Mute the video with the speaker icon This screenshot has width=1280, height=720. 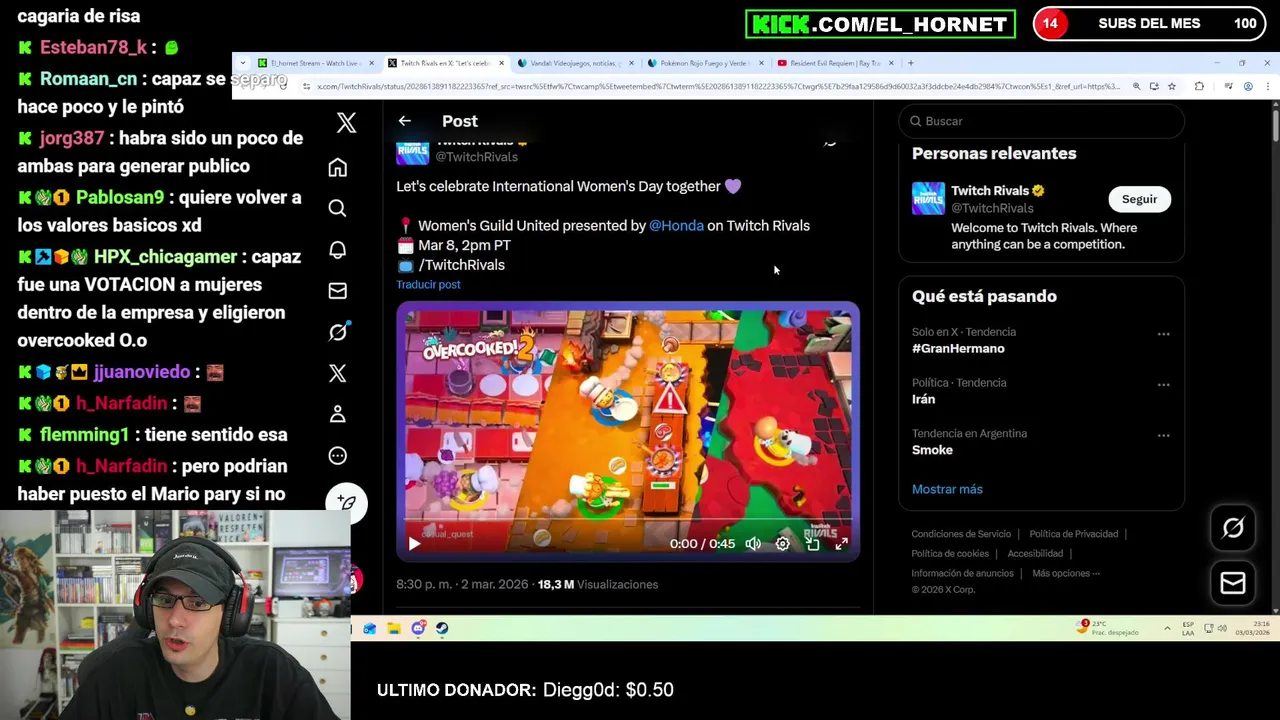coord(753,544)
